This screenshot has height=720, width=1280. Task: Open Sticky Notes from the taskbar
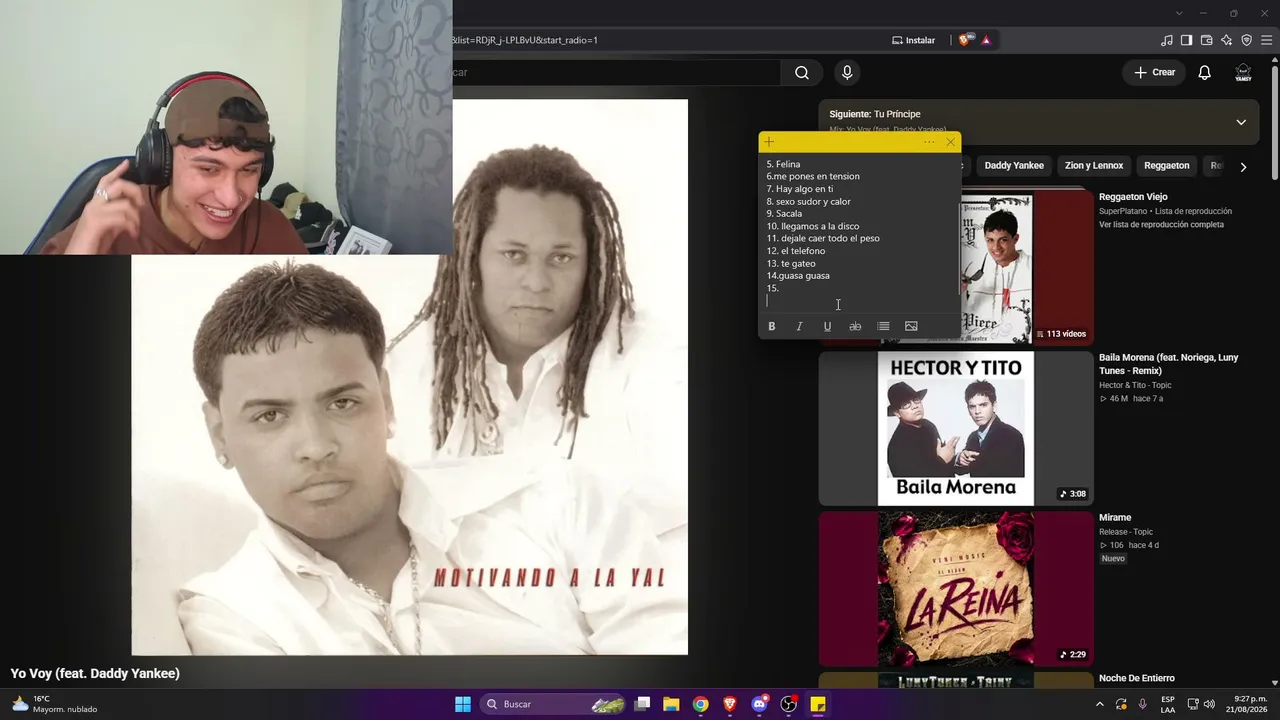tap(818, 704)
